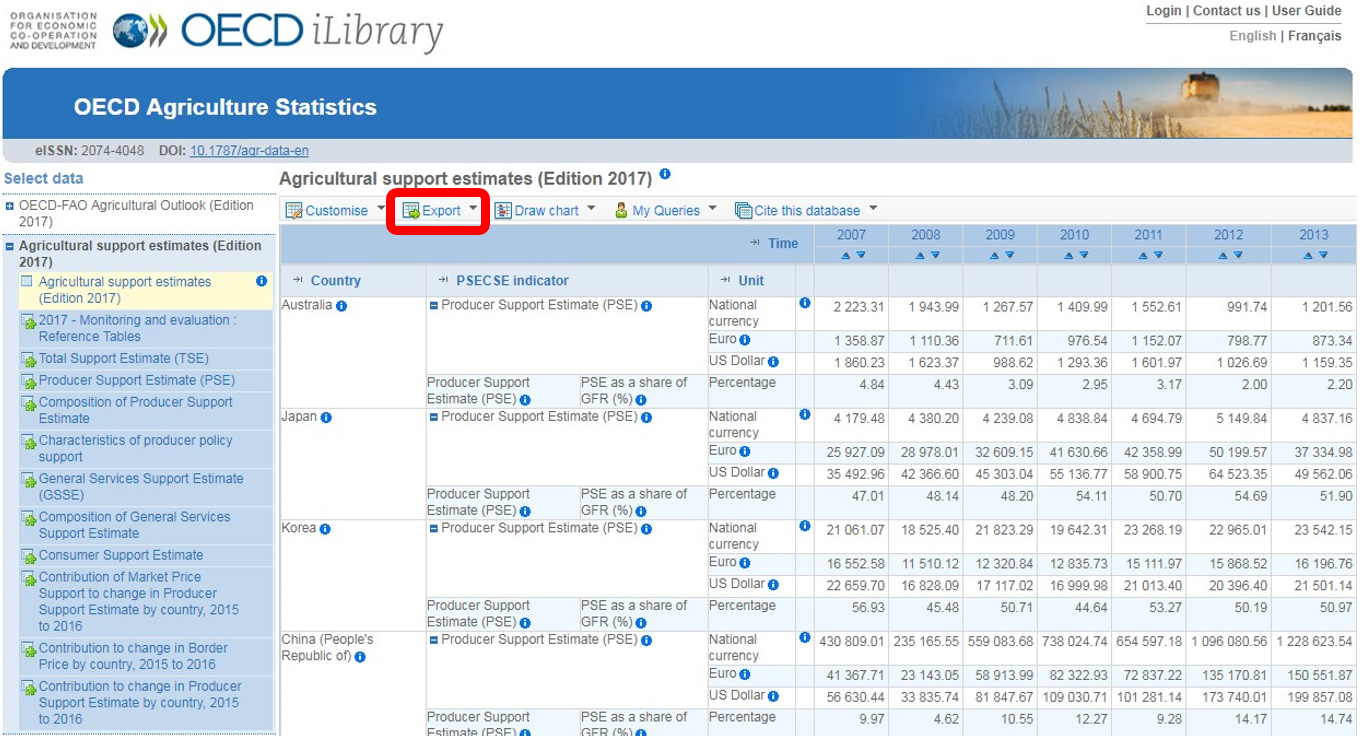Click the Total Support Estimate query icon
This screenshot has height=736, width=1364.
pyautogui.click(x=28, y=359)
